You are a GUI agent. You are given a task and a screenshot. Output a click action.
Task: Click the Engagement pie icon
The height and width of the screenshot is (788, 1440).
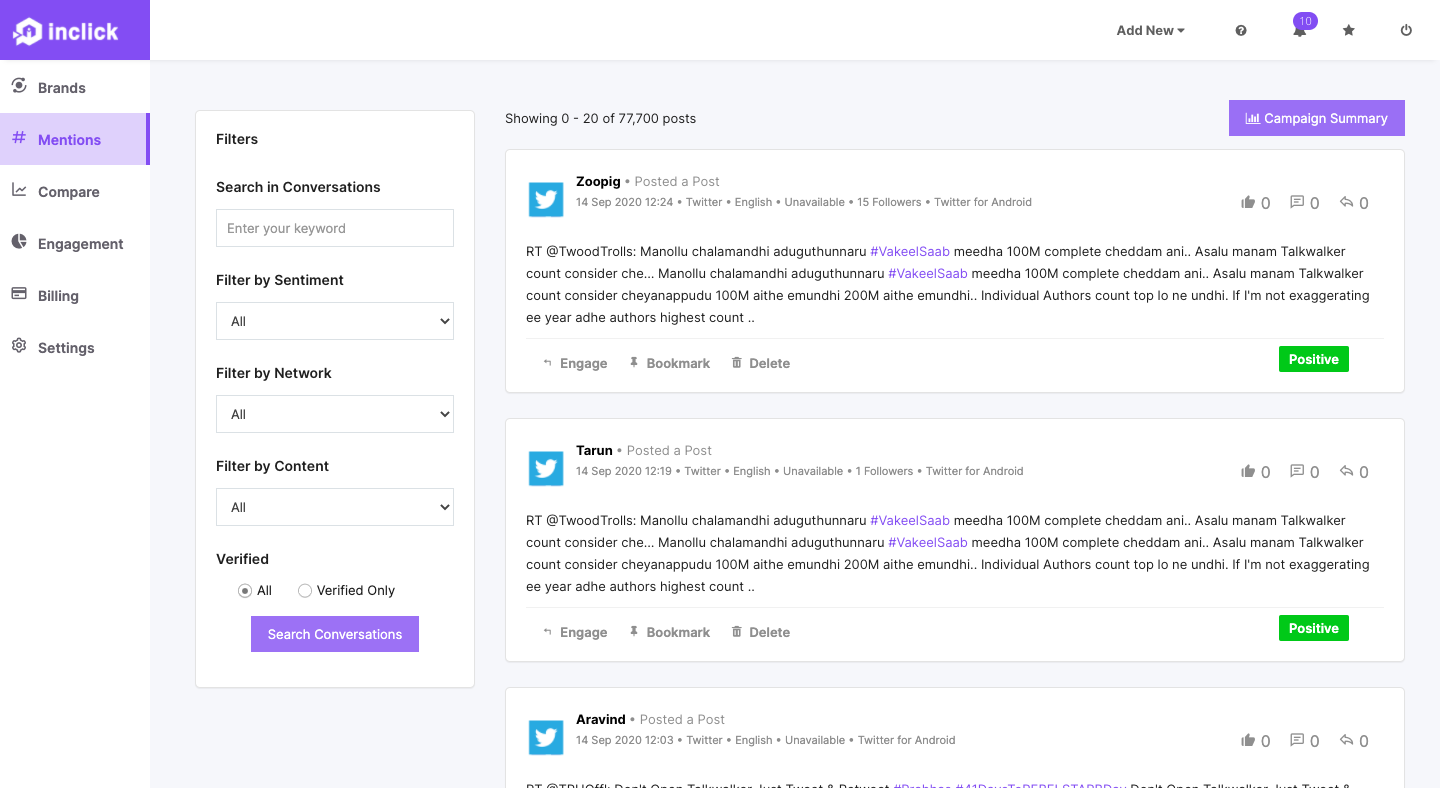click(x=19, y=242)
